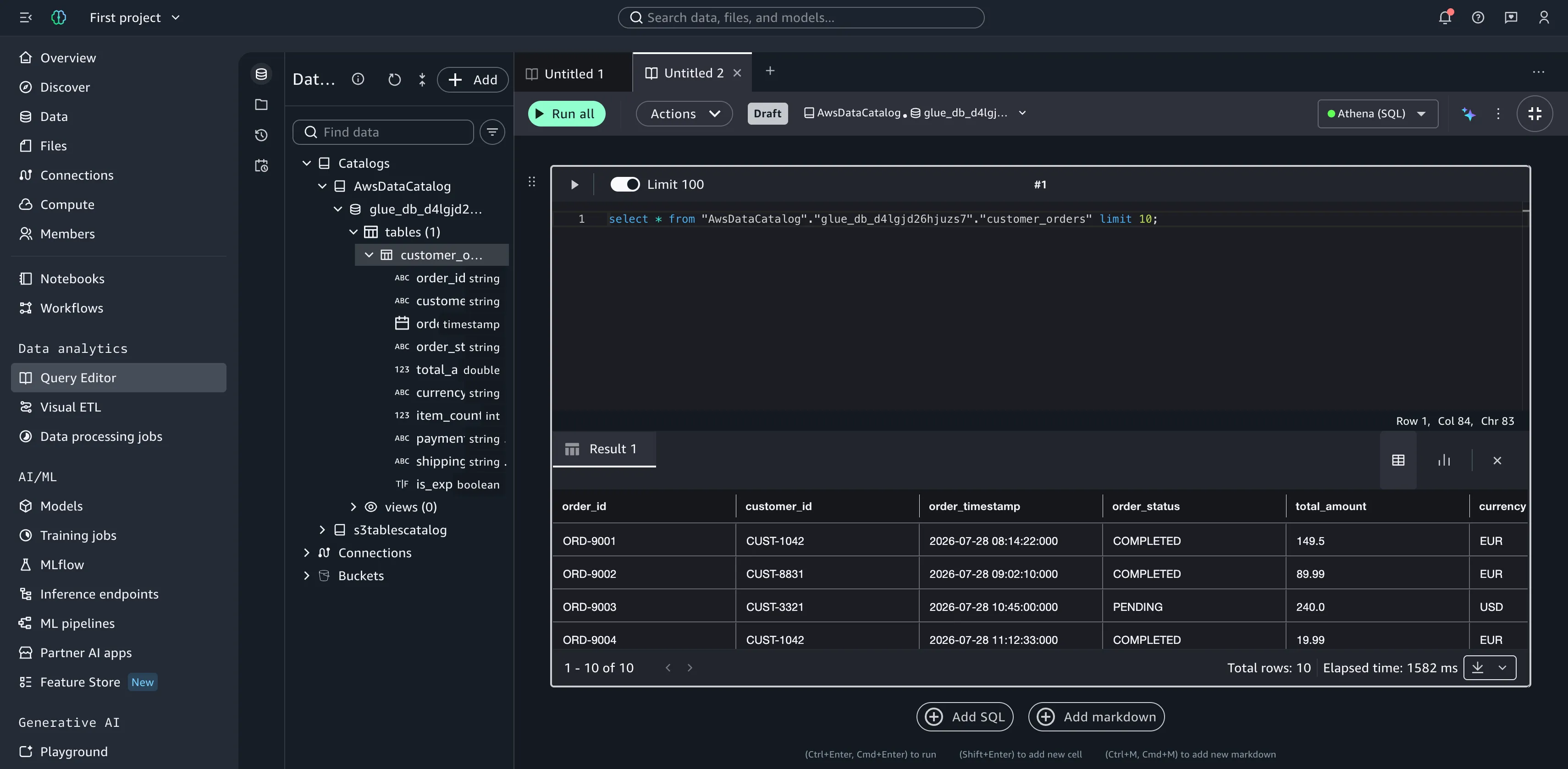Close the Untitled 2 tab
The height and width of the screenshot is (769, 1568).
tap(737, 73)
